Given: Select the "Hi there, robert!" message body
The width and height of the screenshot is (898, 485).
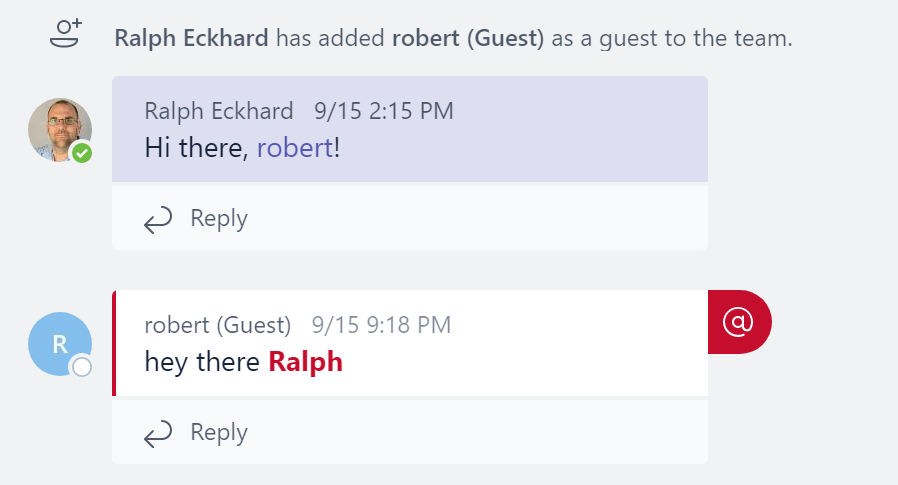Looking at the screenshot, I should tap(242, 148).
